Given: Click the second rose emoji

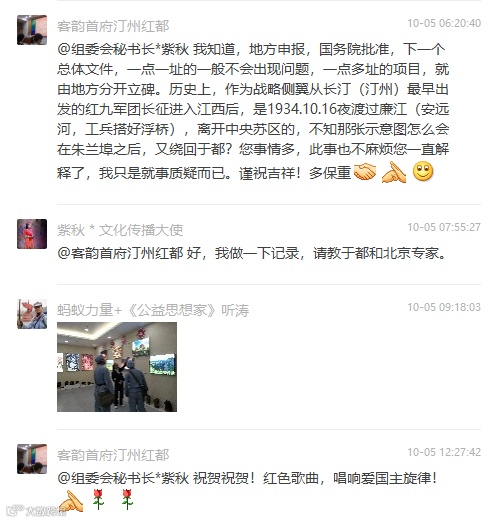Looking at the screenshot, I should click(x=127, y=499).
